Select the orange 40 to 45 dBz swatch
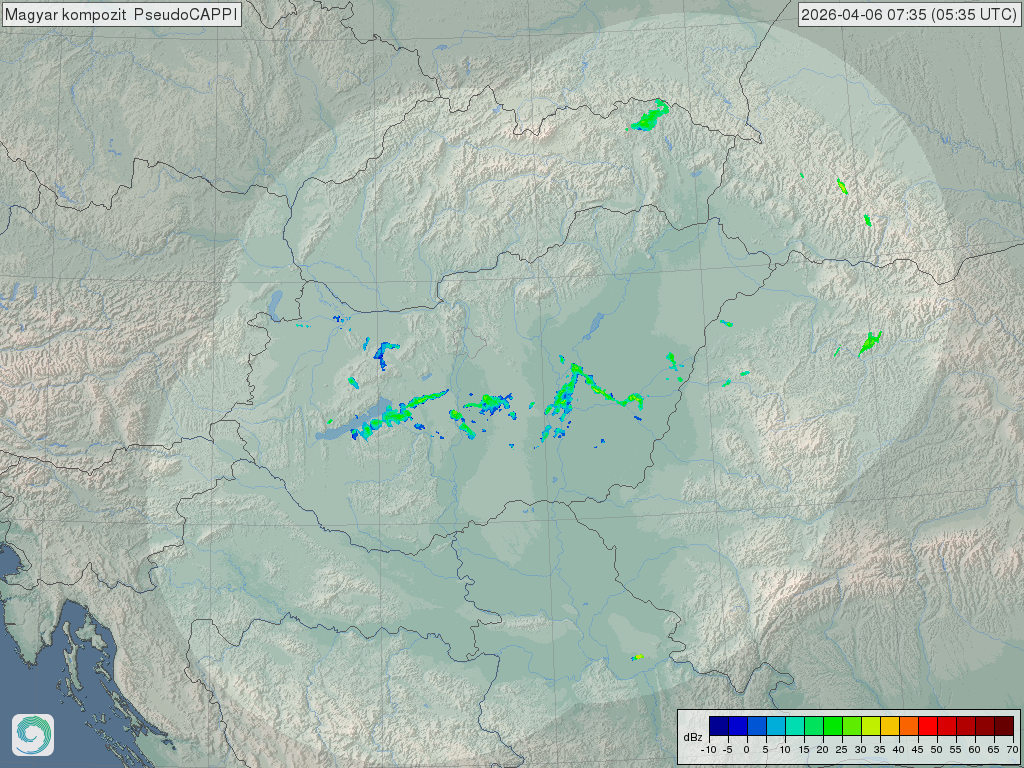This screenshot has width=1024, height=768. (x=908, y=725)
